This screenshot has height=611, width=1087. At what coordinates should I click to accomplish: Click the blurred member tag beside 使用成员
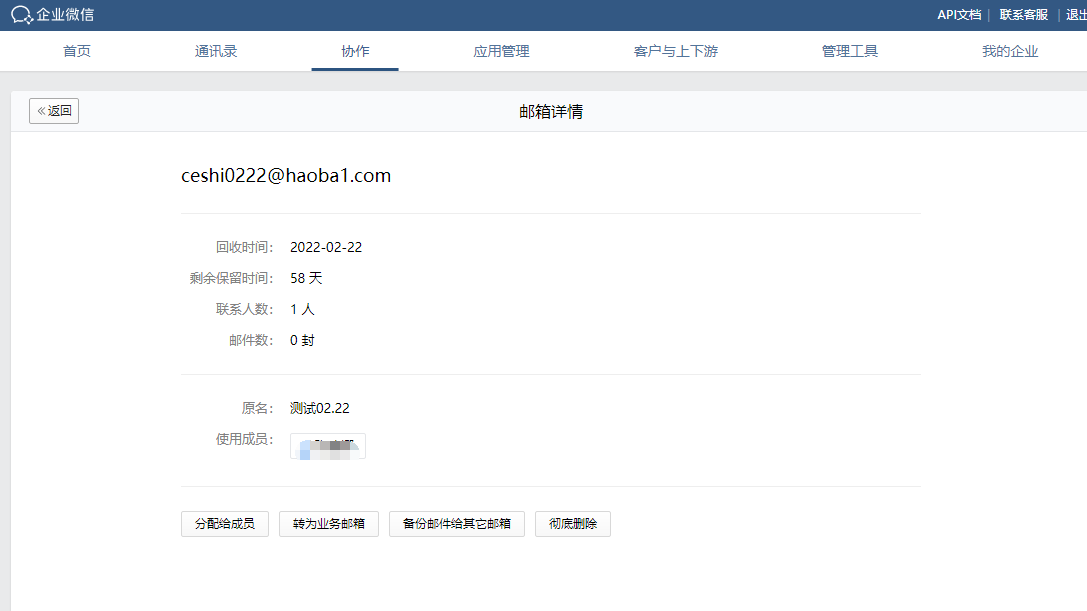(x=328, y=446)
